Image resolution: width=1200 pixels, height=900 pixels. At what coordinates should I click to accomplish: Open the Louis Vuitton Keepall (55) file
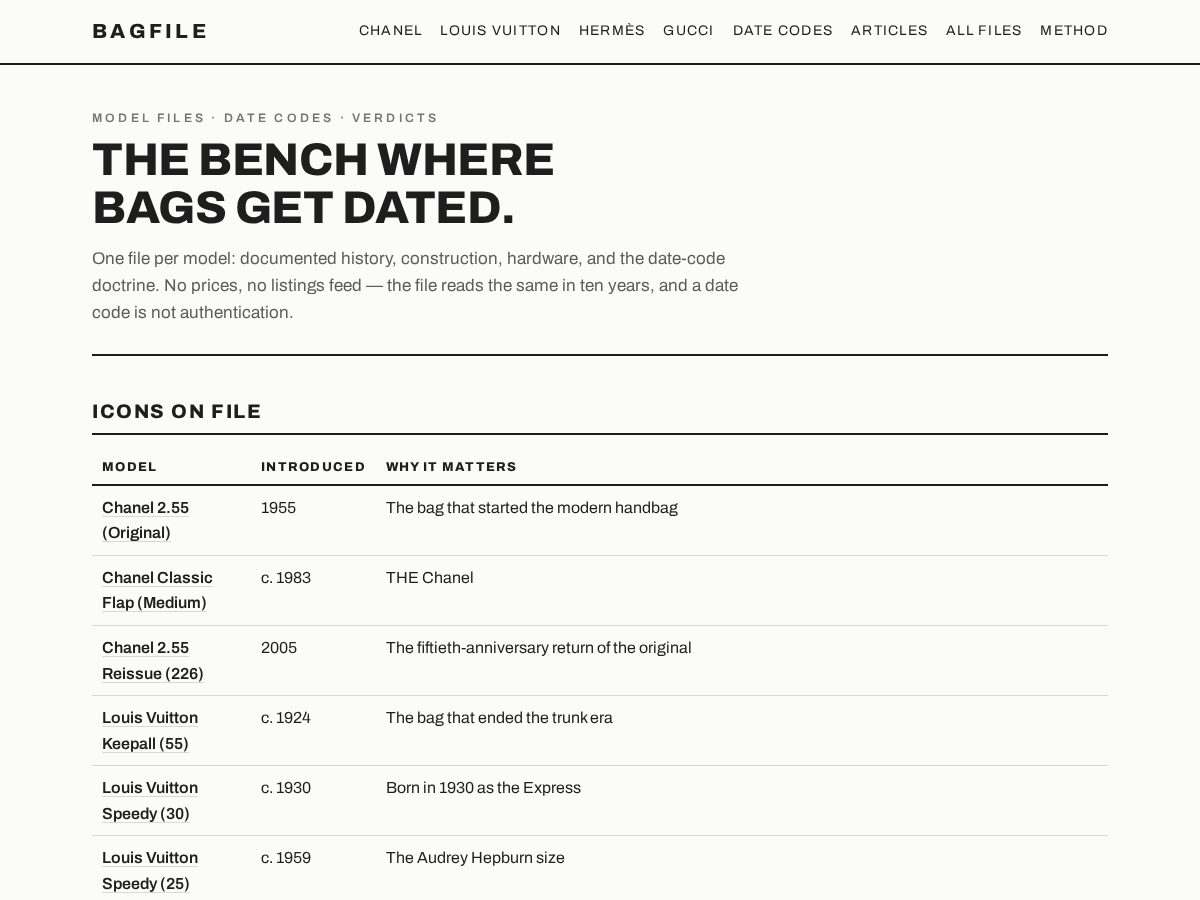pyautogui.click(x=150, y=731)
